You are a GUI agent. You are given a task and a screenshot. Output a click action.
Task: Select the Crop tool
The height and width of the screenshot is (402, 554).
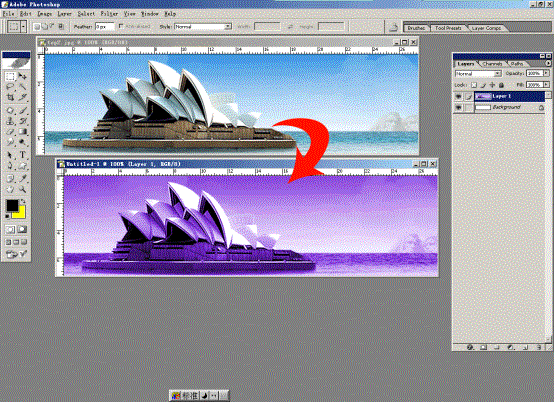pyautogui.click(x=10, y=97)
